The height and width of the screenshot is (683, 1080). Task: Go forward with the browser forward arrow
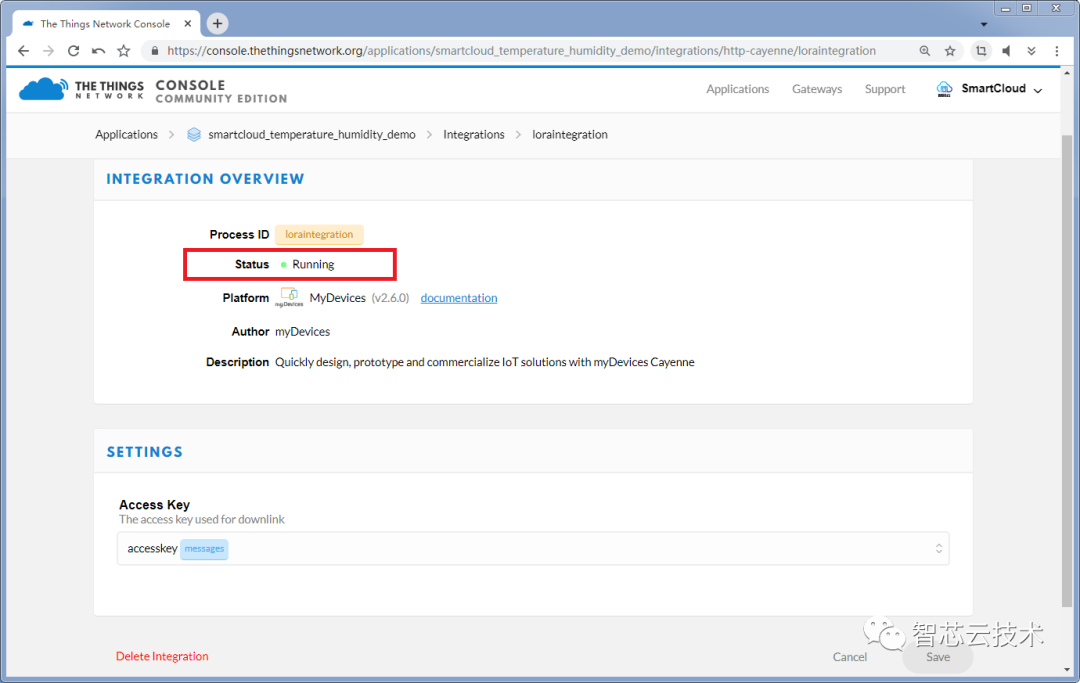click(x=48, y=50)
